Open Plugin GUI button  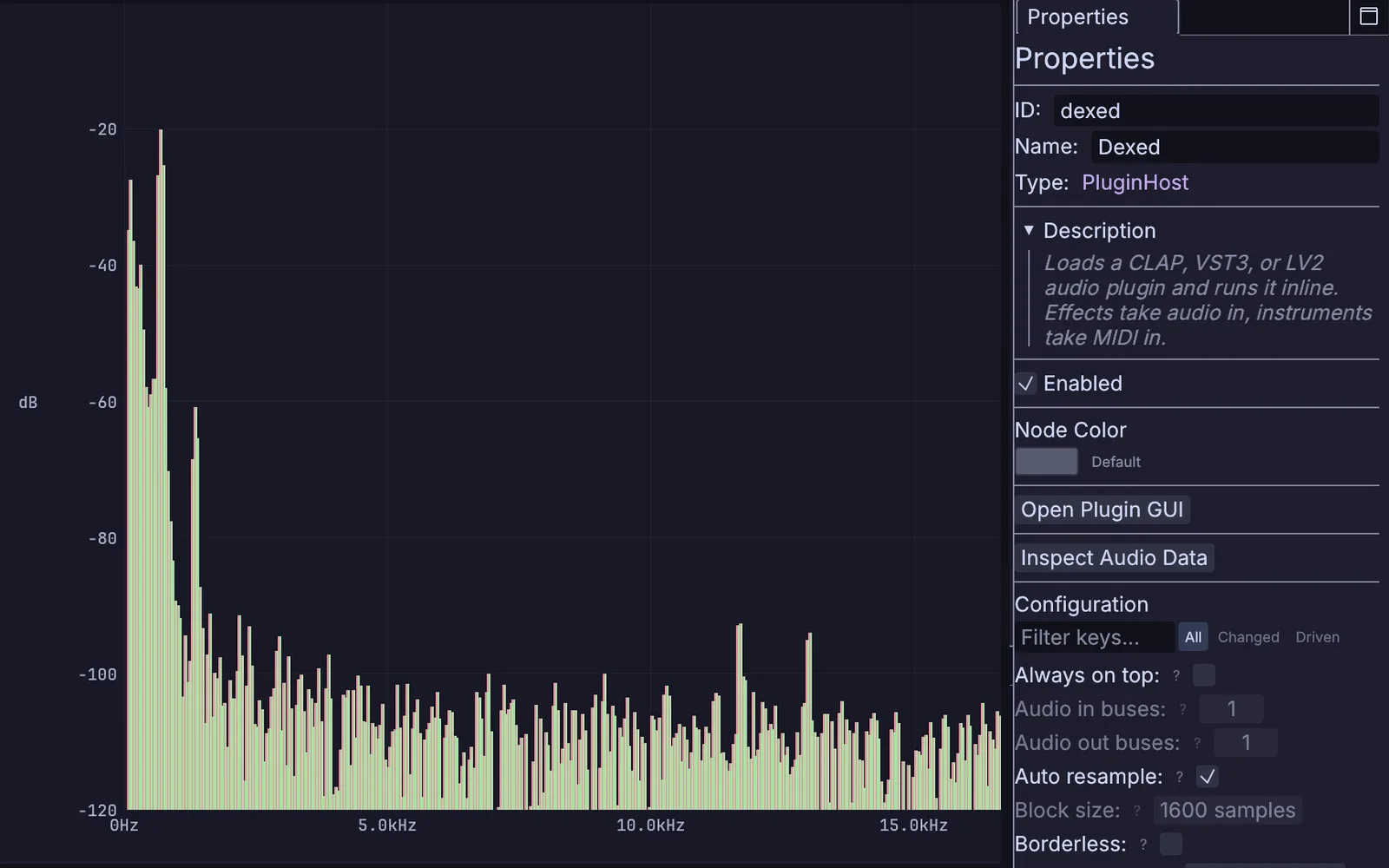1103,510
